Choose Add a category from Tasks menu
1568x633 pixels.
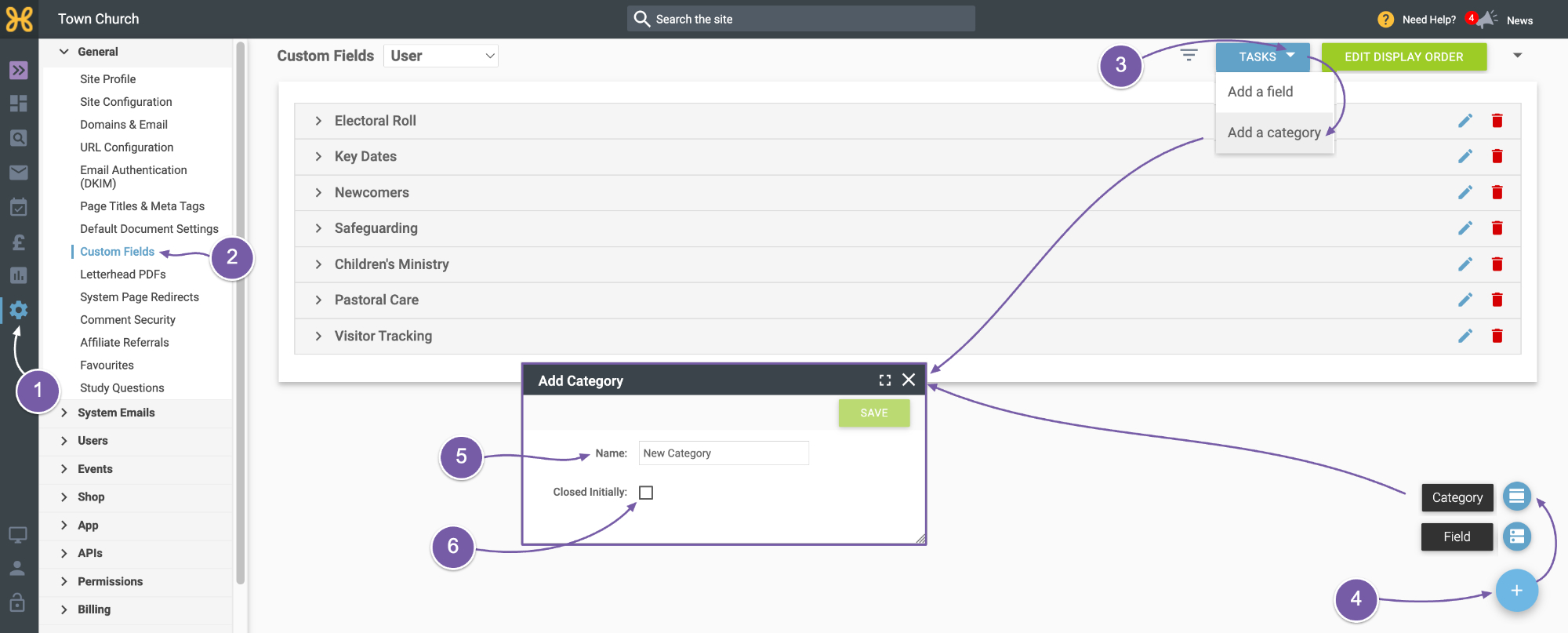[1275, 133]
